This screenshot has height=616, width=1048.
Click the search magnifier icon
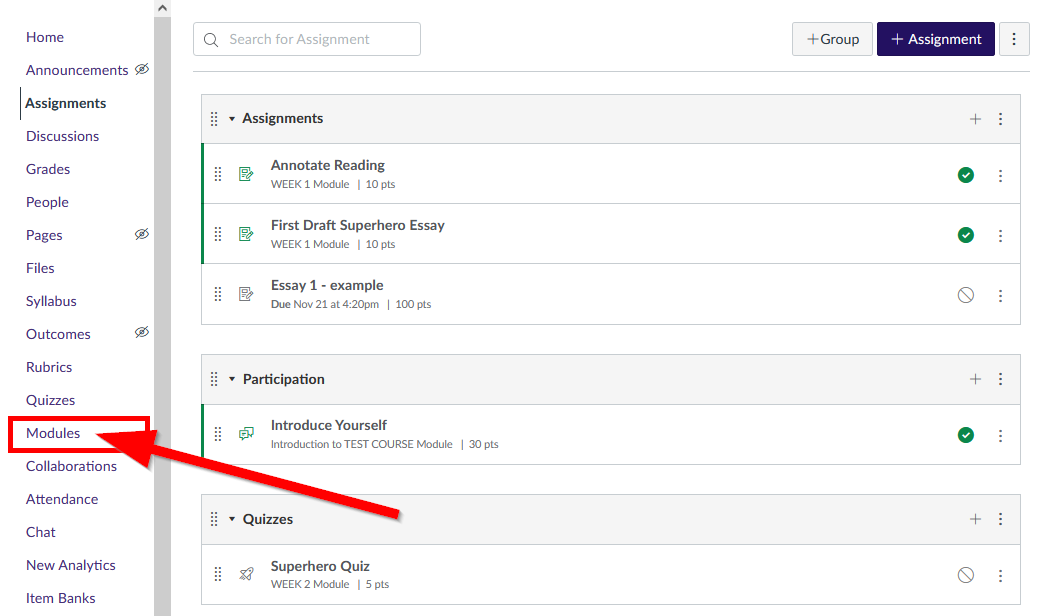pos(211,39)
